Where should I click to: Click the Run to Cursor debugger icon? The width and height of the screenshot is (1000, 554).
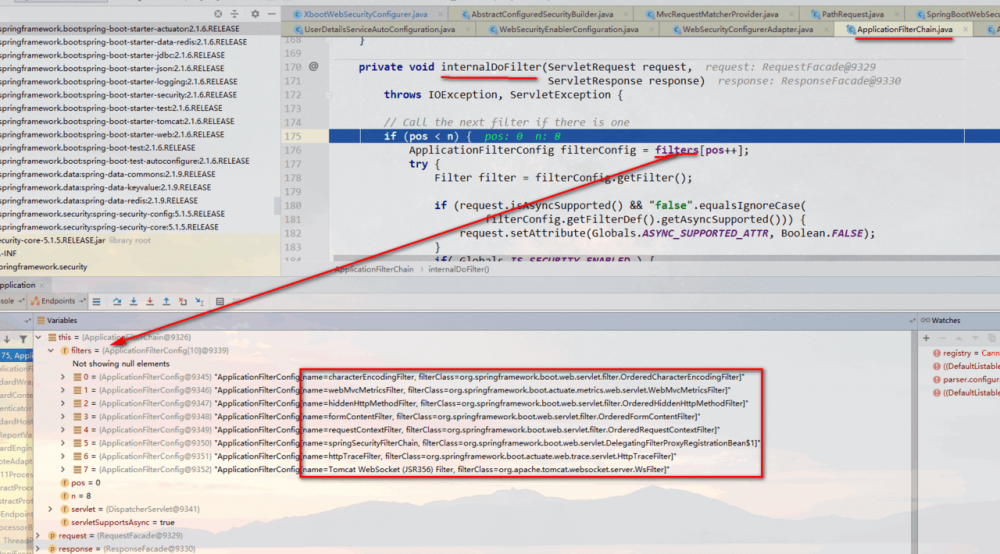(x=200, y=302)
